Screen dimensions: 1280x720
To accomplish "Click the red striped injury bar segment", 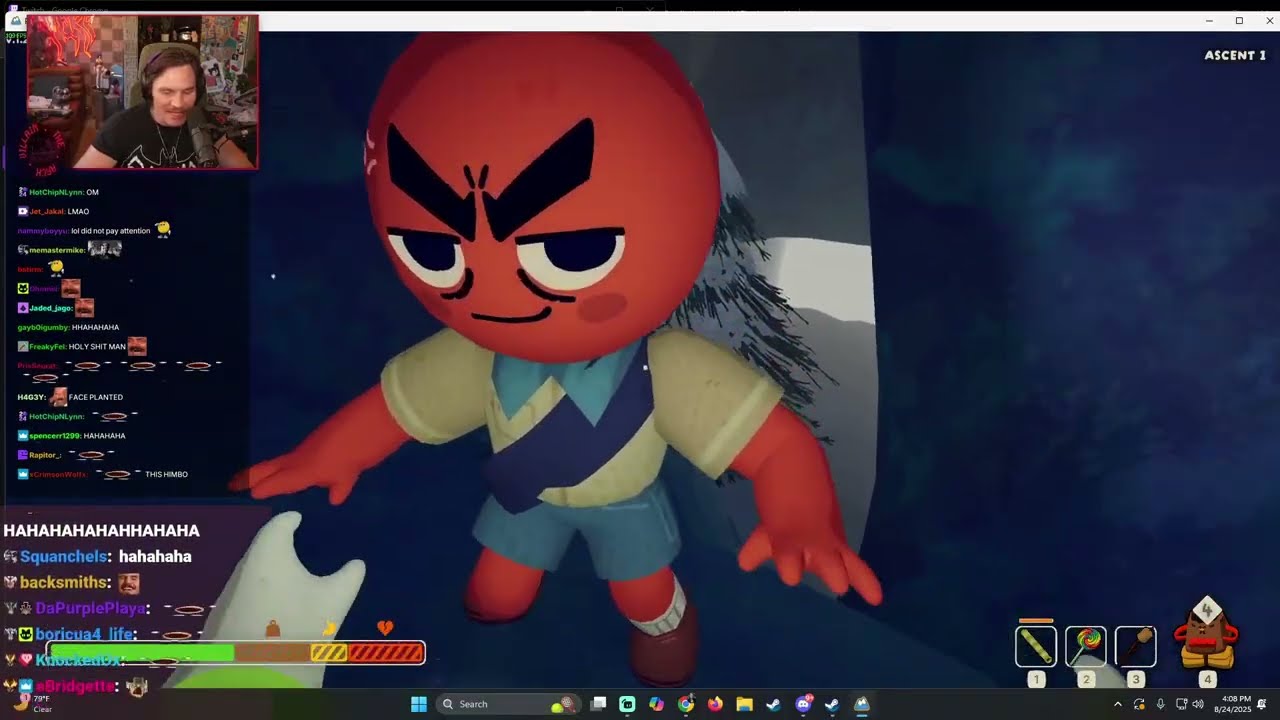I will click(386, 653).
